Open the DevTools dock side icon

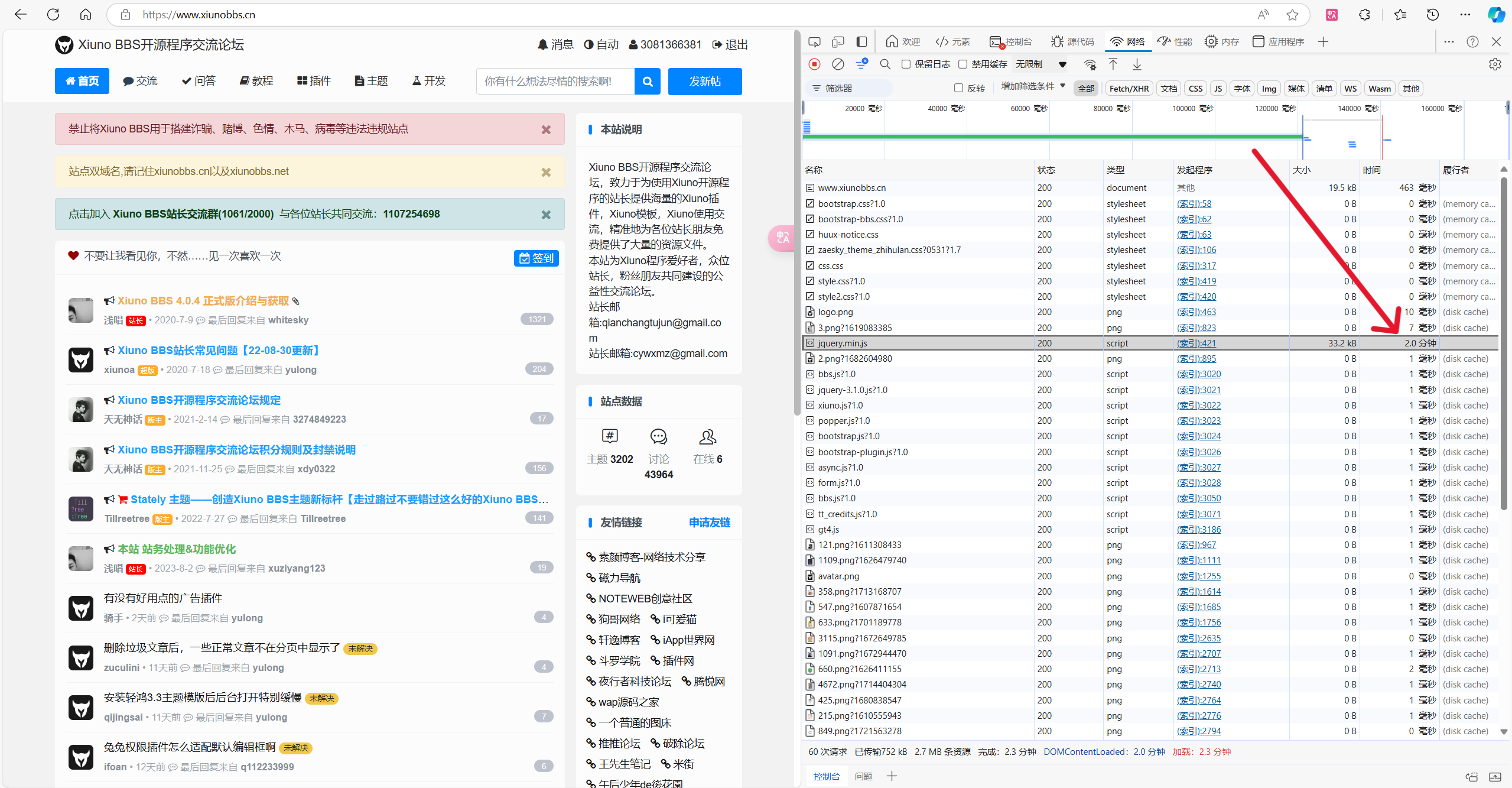click(x=861, y=41)
